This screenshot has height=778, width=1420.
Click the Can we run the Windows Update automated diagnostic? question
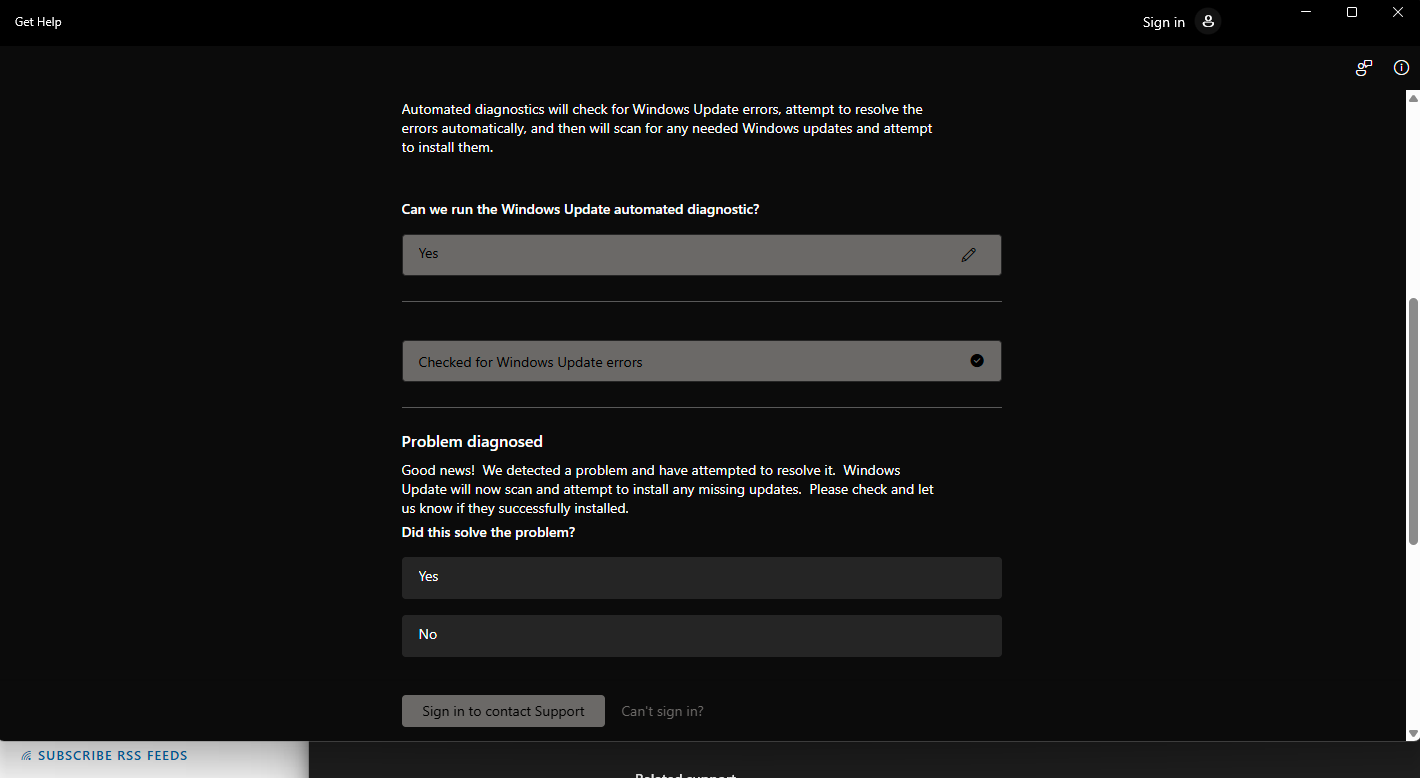tap(580, 209)
